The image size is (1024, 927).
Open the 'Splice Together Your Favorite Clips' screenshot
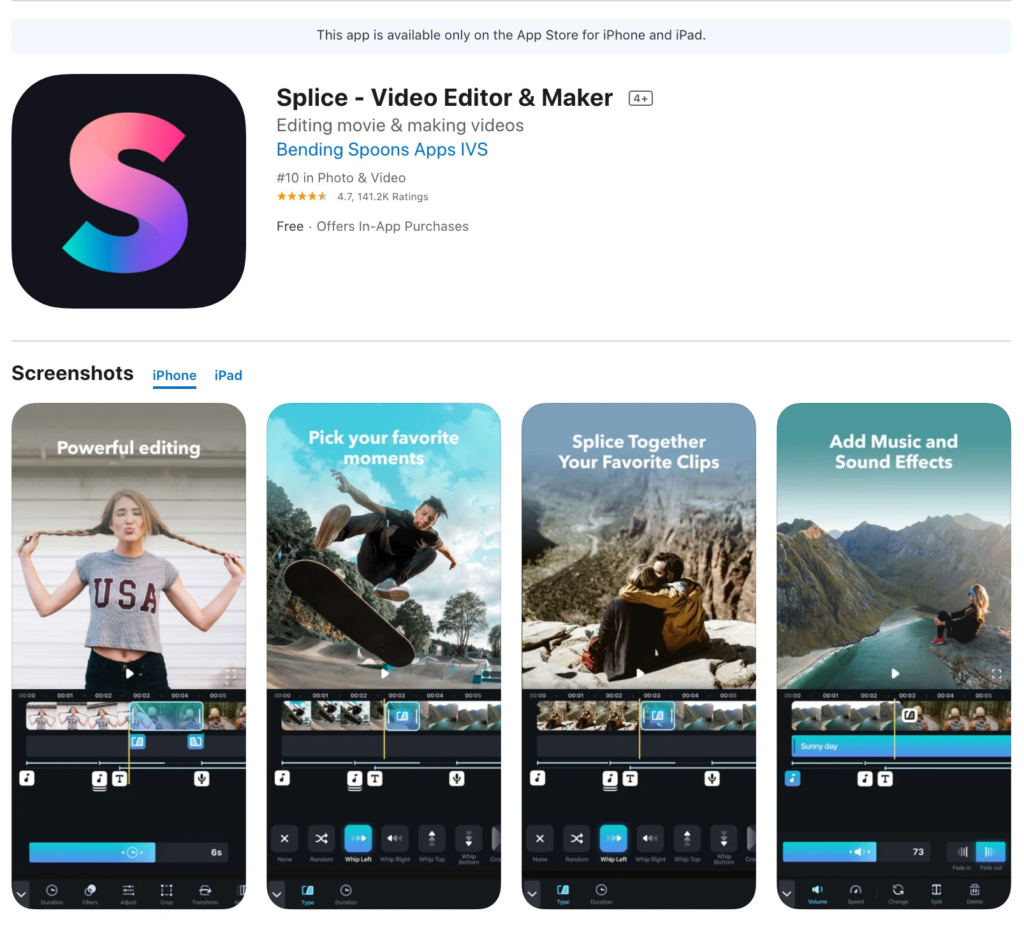point(639,655)
